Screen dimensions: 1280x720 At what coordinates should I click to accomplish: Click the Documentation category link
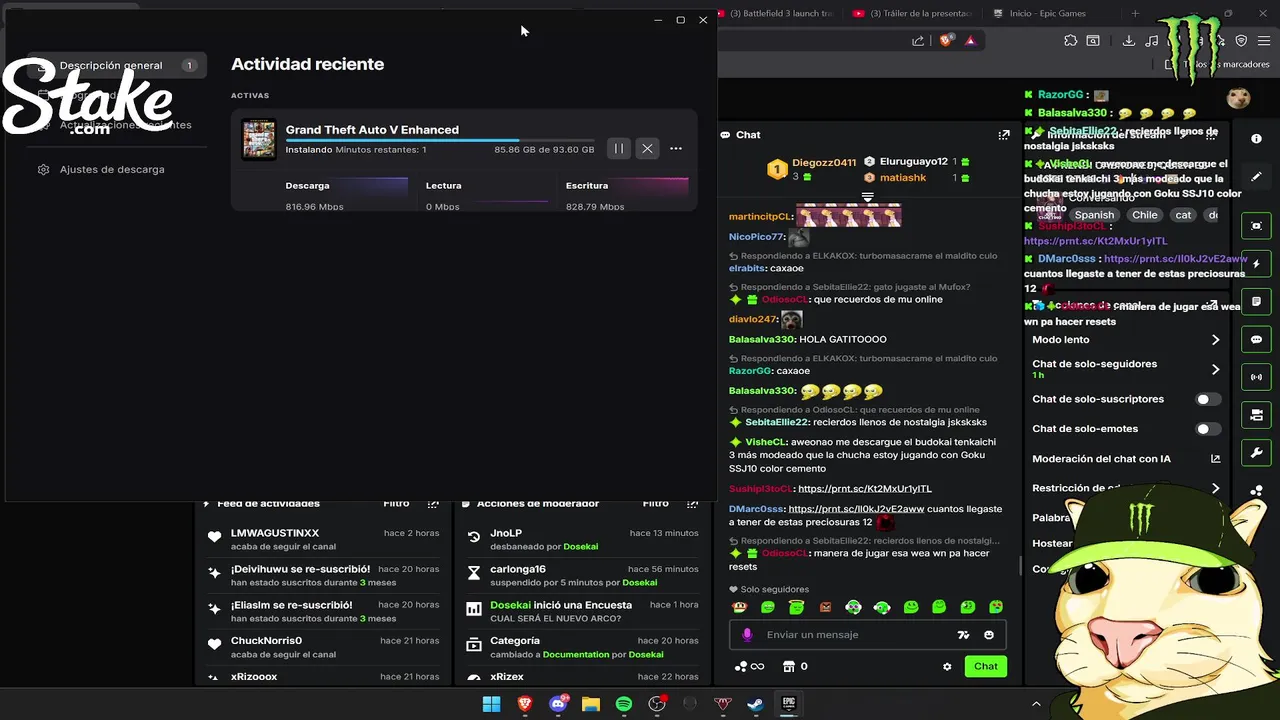(576, 654)
